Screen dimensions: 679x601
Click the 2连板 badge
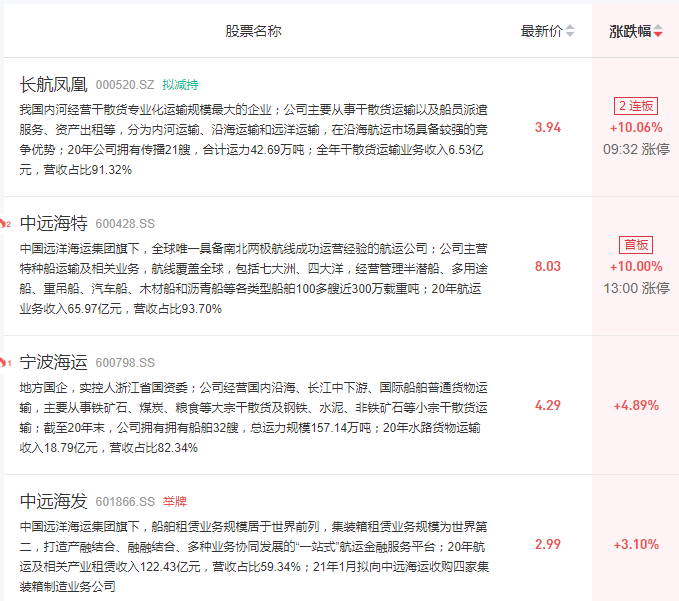(636, 106)
